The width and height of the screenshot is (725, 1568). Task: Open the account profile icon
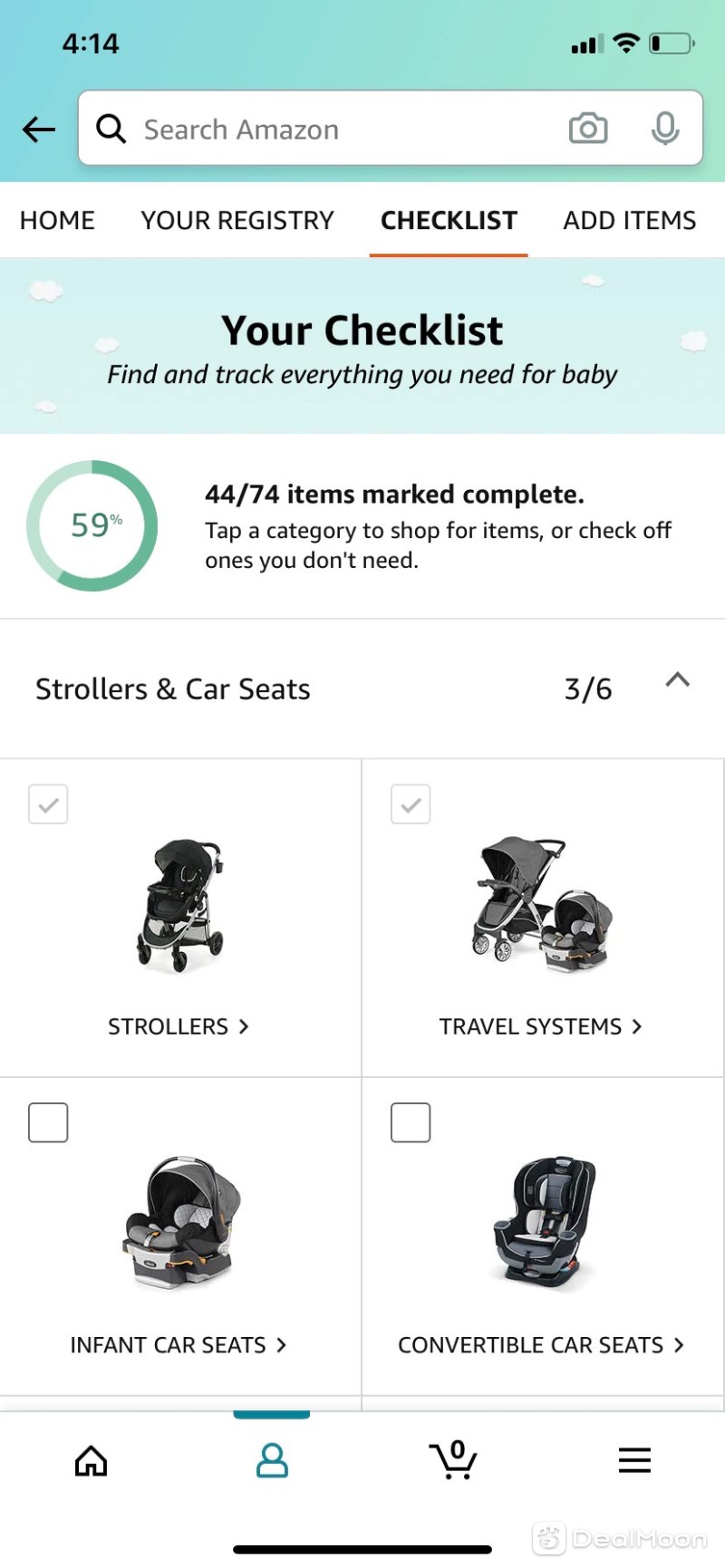272,1460
